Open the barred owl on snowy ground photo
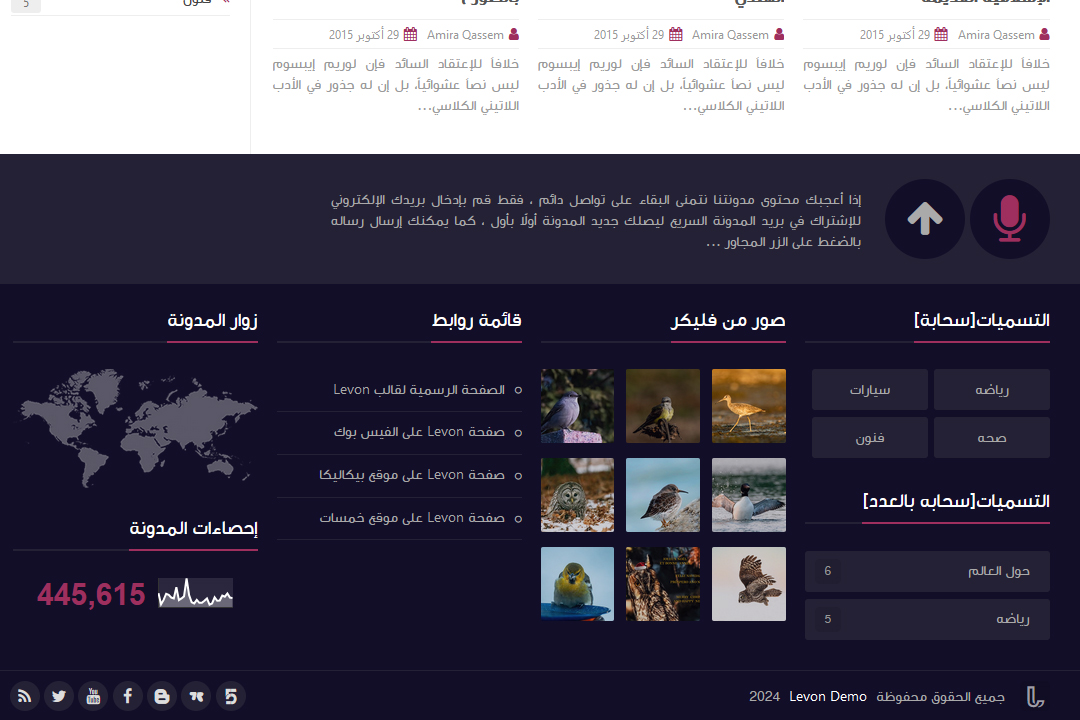1080x720 pixels. click(577, 495)
